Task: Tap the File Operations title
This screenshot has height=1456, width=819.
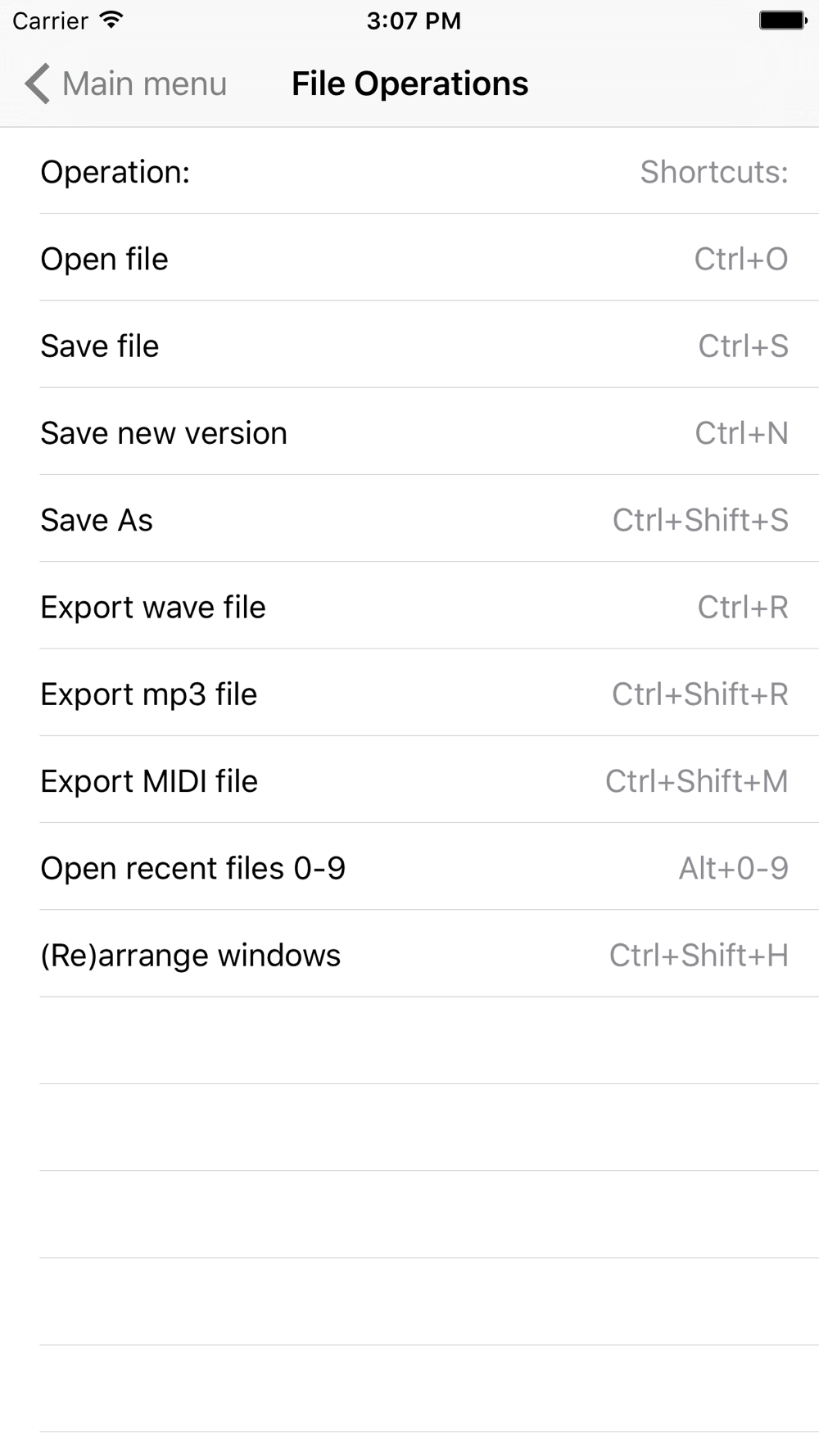Action: coord(409,84)
